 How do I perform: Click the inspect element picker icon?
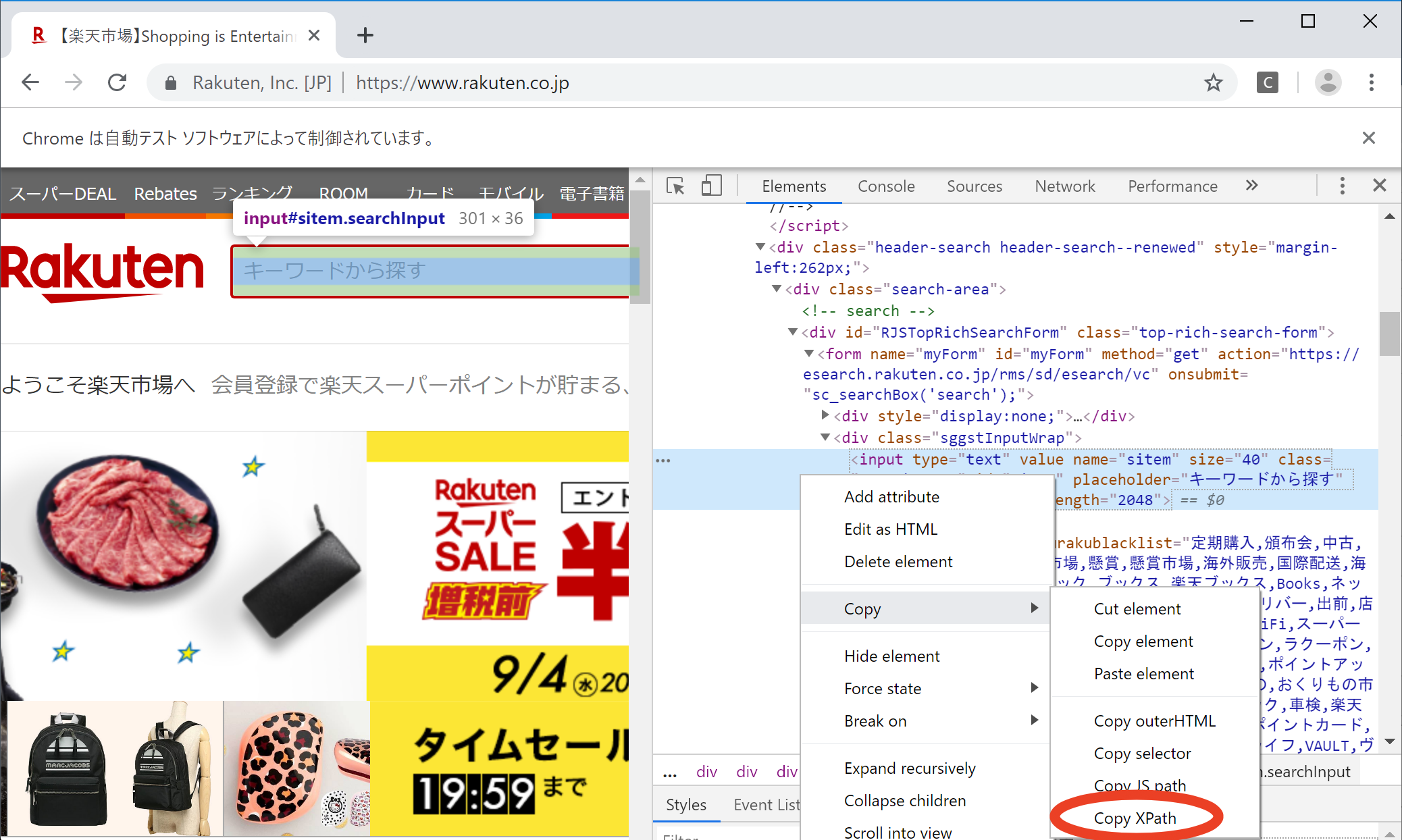coord(675,186)
